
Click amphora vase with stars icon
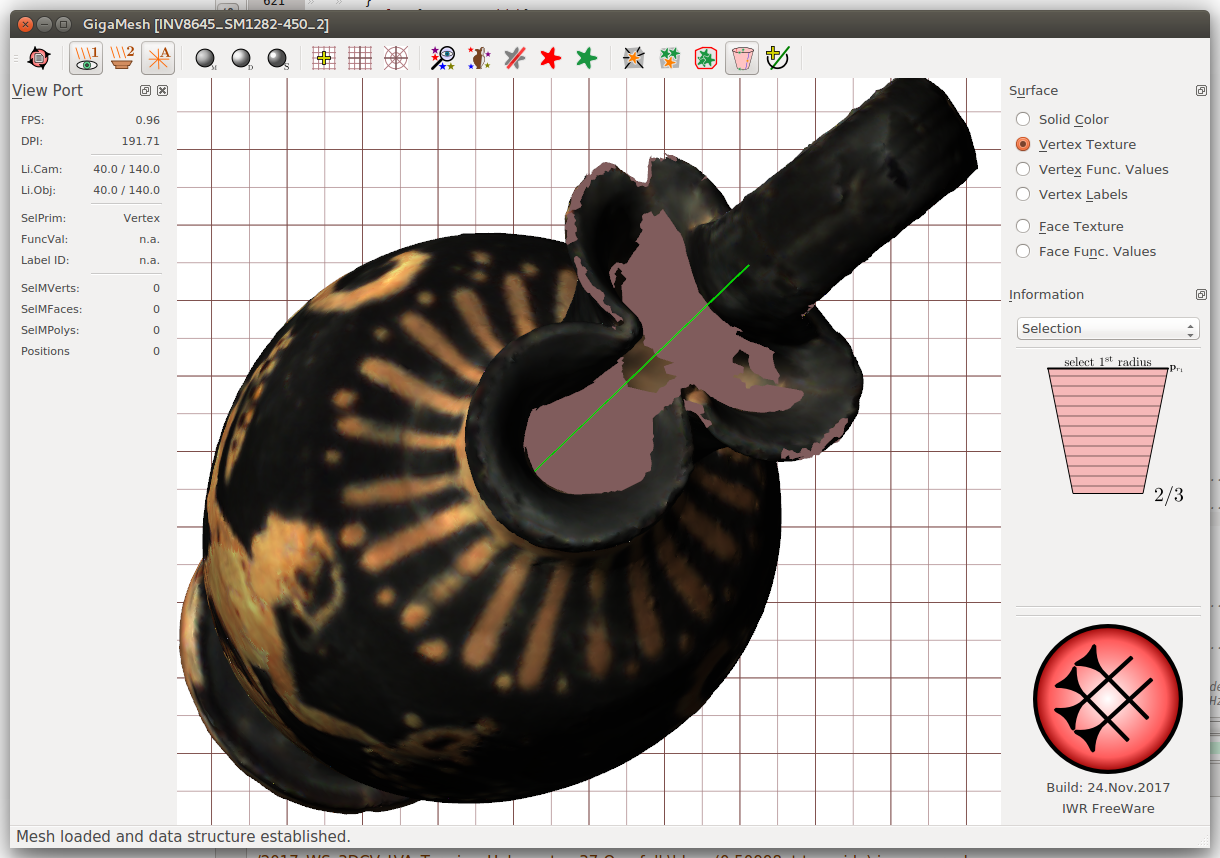click(x=479, y=59)
